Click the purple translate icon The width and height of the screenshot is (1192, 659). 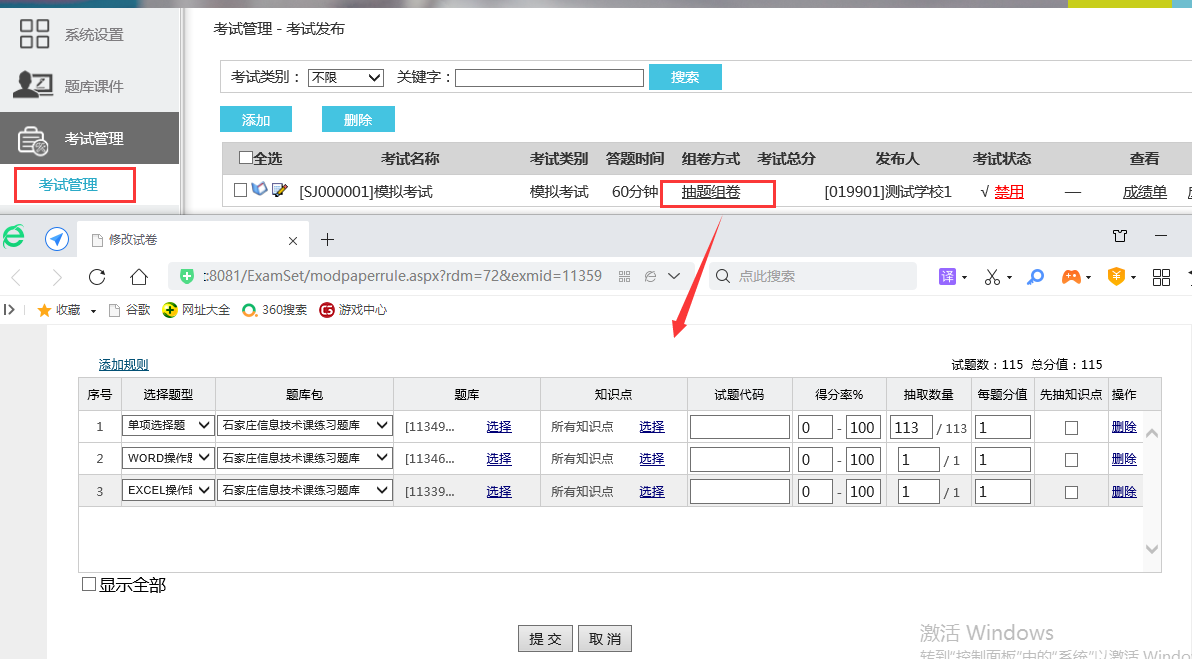(947, 277)
